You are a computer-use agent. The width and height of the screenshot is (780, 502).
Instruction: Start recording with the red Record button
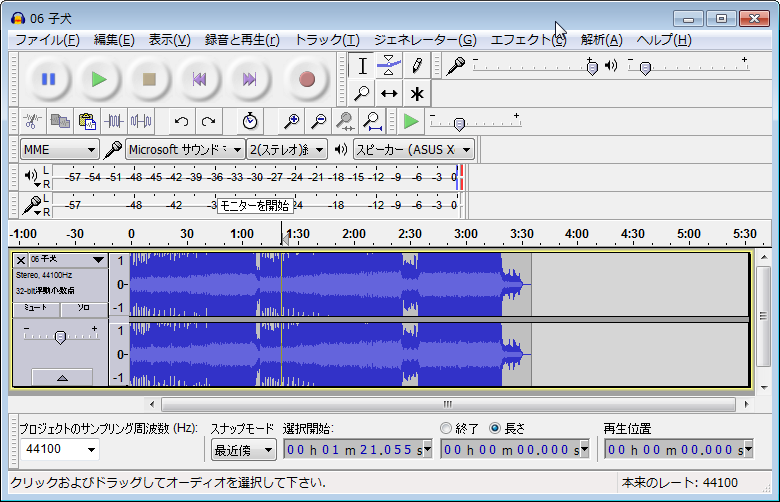pyautogui.click(x=307, y=79)
